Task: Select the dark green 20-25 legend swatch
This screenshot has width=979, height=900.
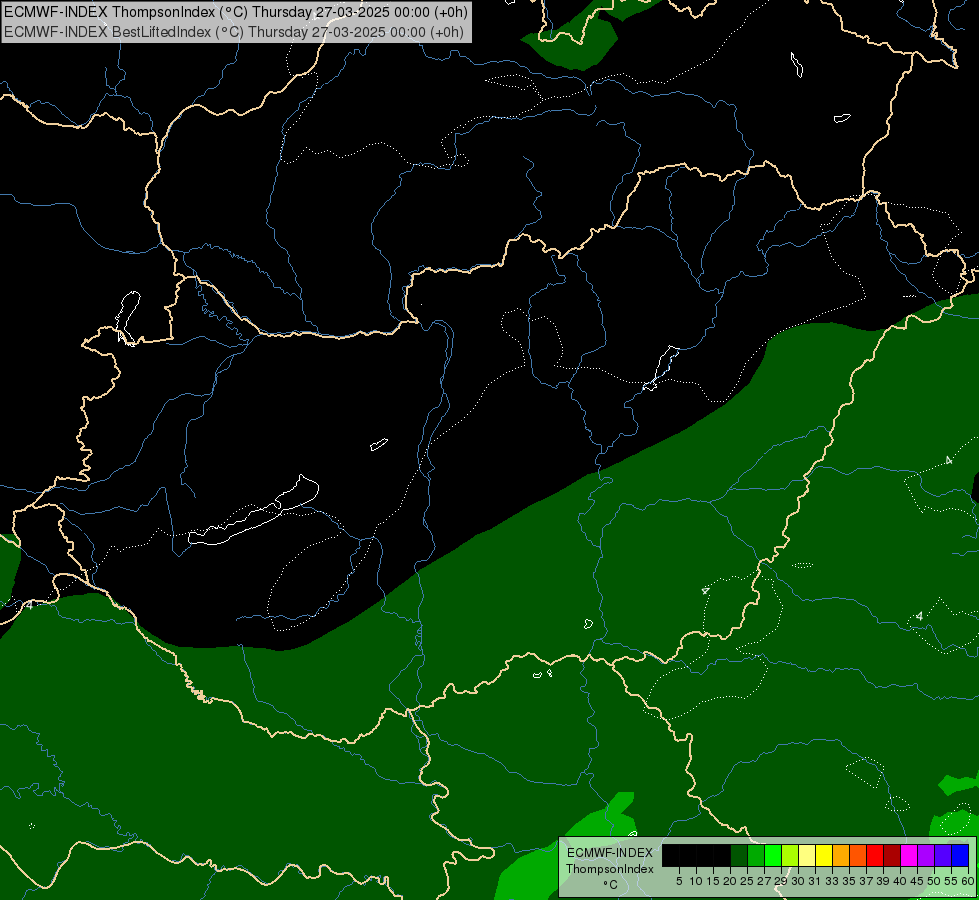Action: point(739,855)
